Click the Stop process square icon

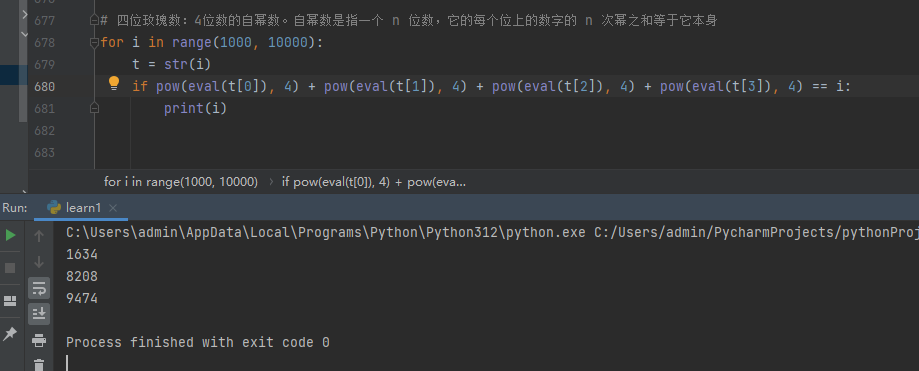11,268
